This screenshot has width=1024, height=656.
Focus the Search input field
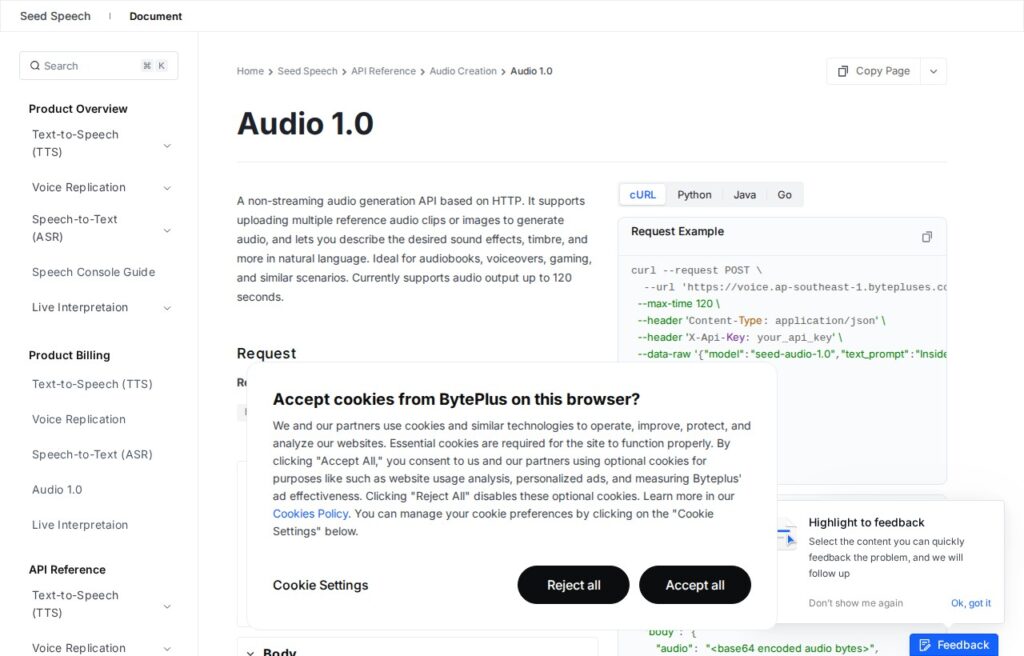click(x=99, y=66)
